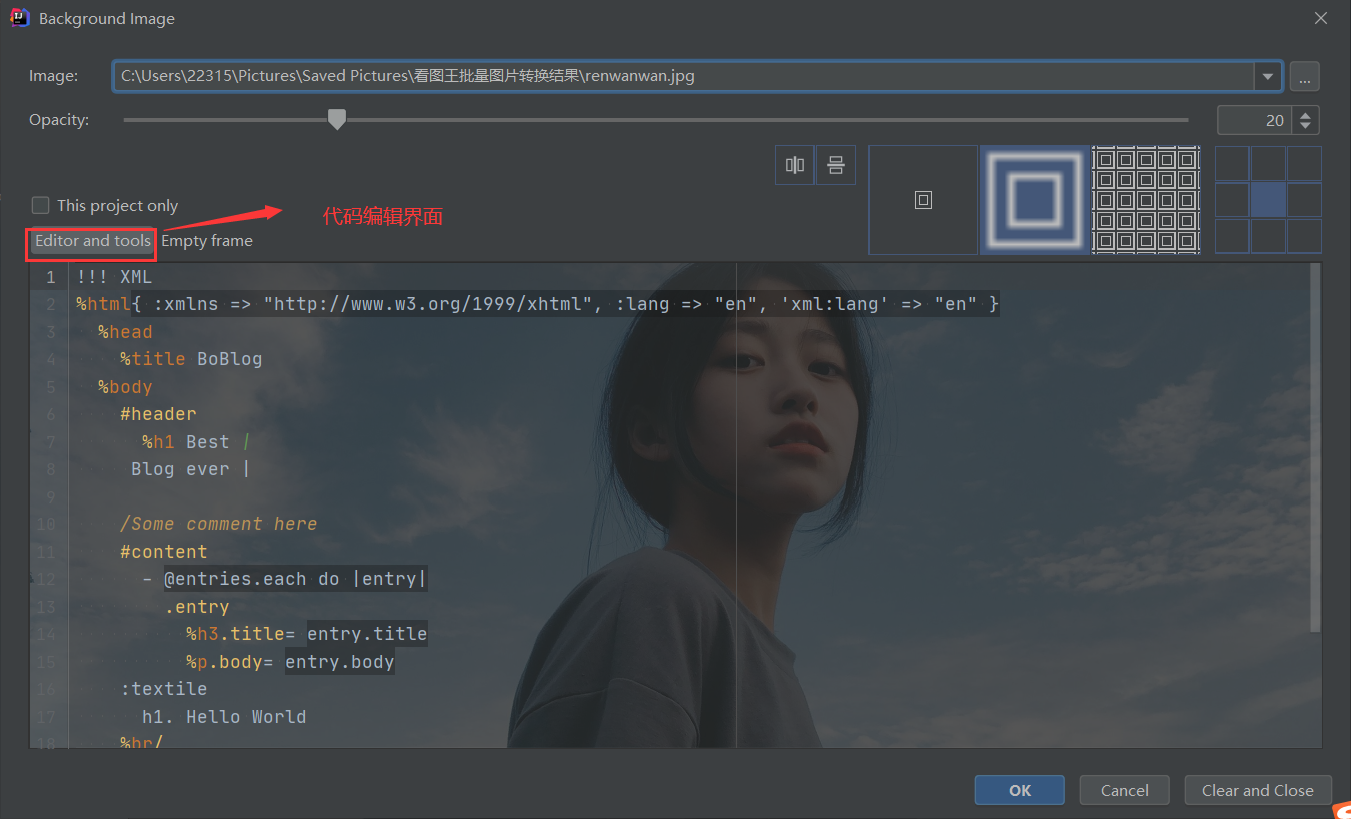Click the opacity spinner up arrow

coord(1305,113)
